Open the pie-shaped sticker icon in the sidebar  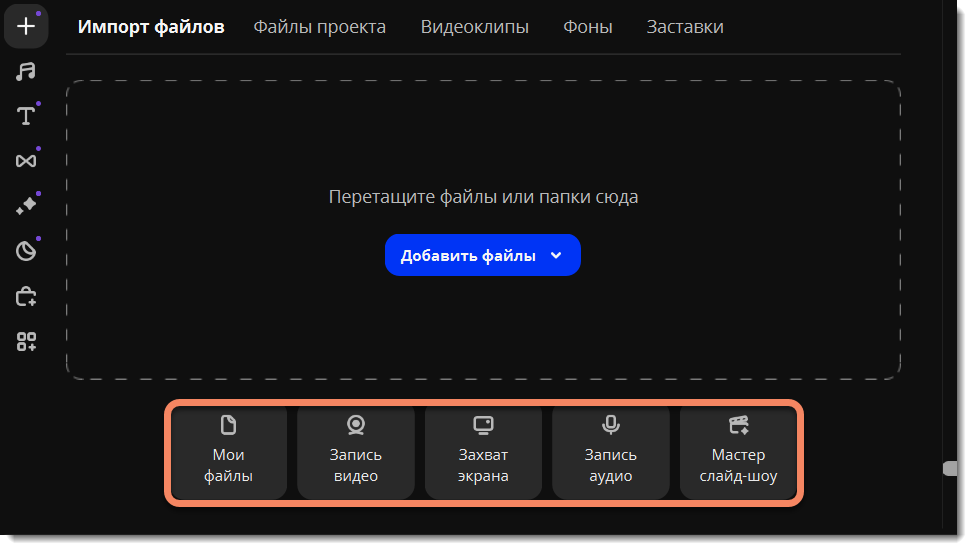click(26, 250)
